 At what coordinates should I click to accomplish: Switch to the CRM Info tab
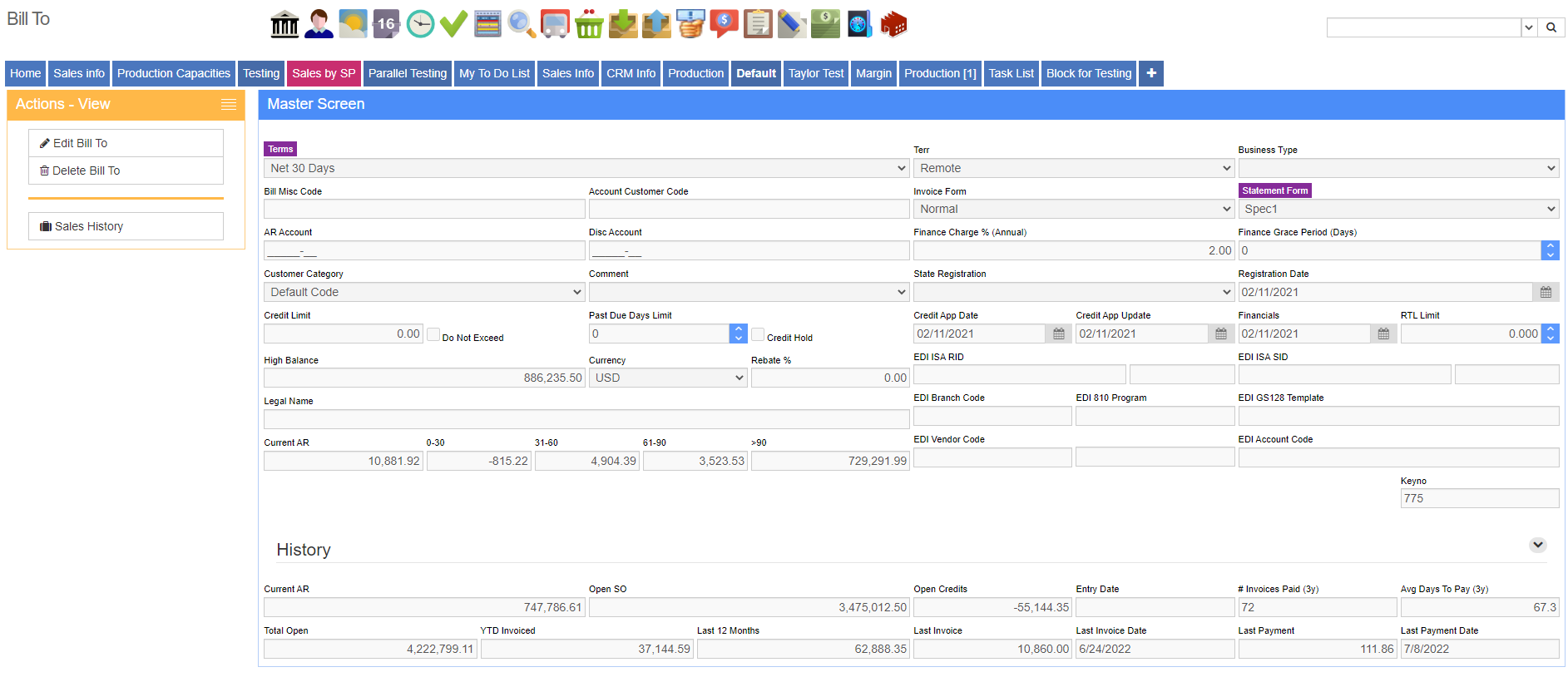point(631,73)
